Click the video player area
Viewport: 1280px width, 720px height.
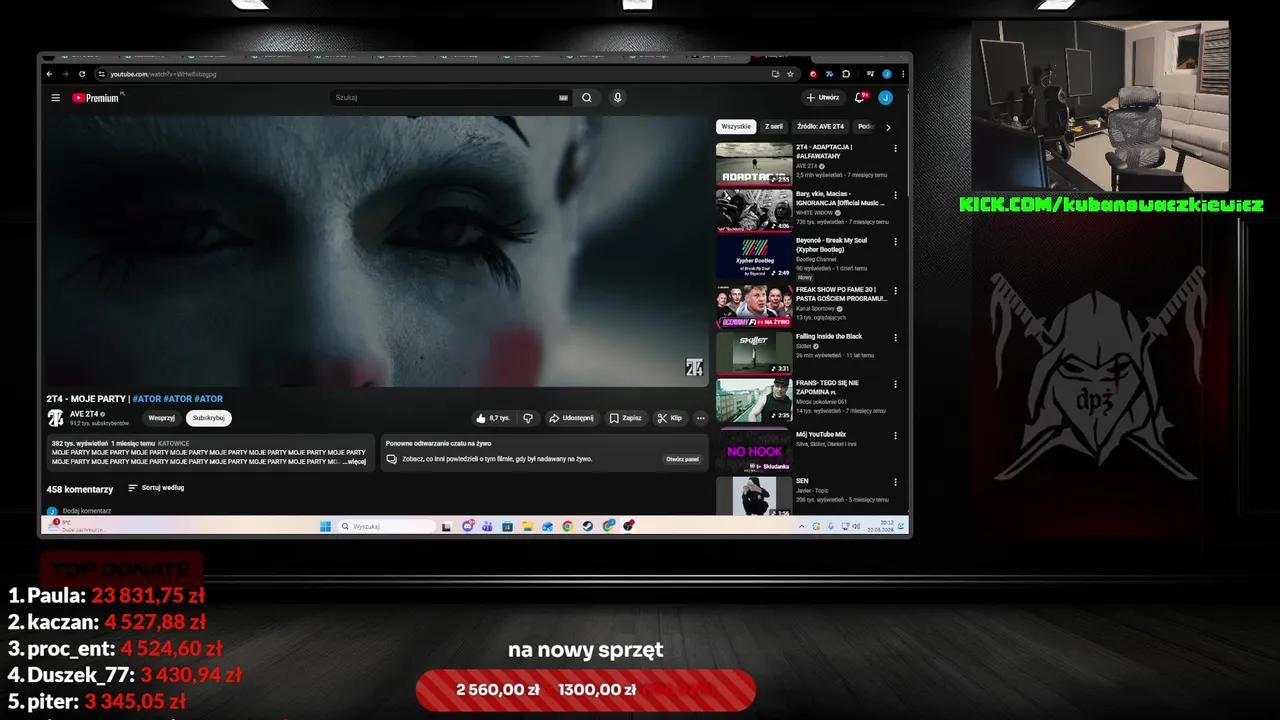[376, 250]
